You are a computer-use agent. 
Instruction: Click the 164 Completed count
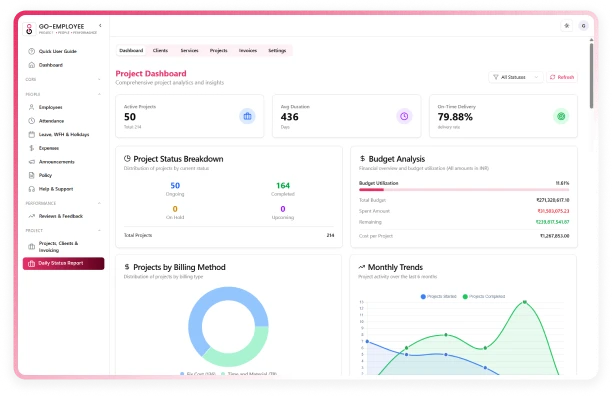click(283, 185)
